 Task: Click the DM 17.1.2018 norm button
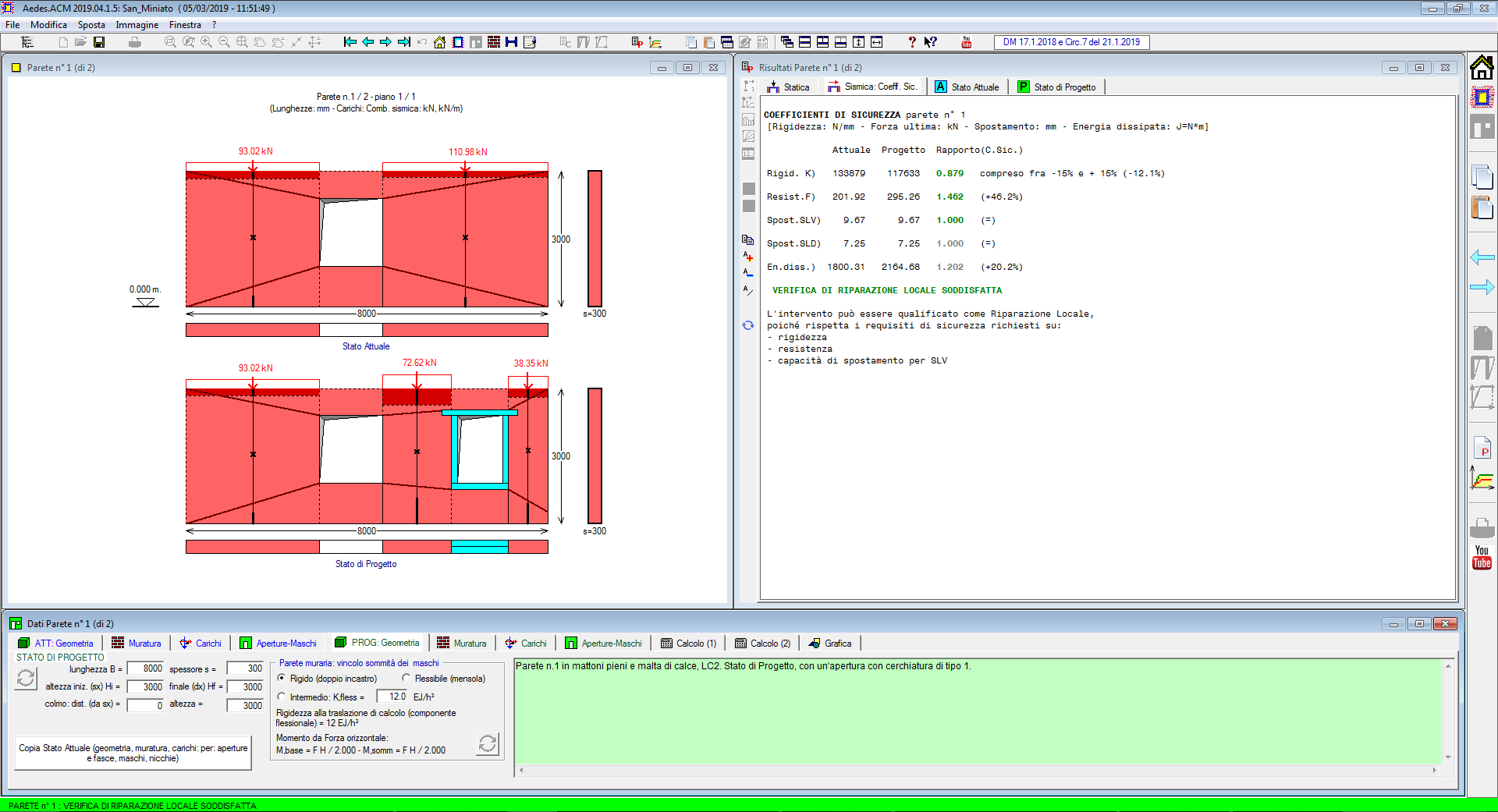[1071, 42]
